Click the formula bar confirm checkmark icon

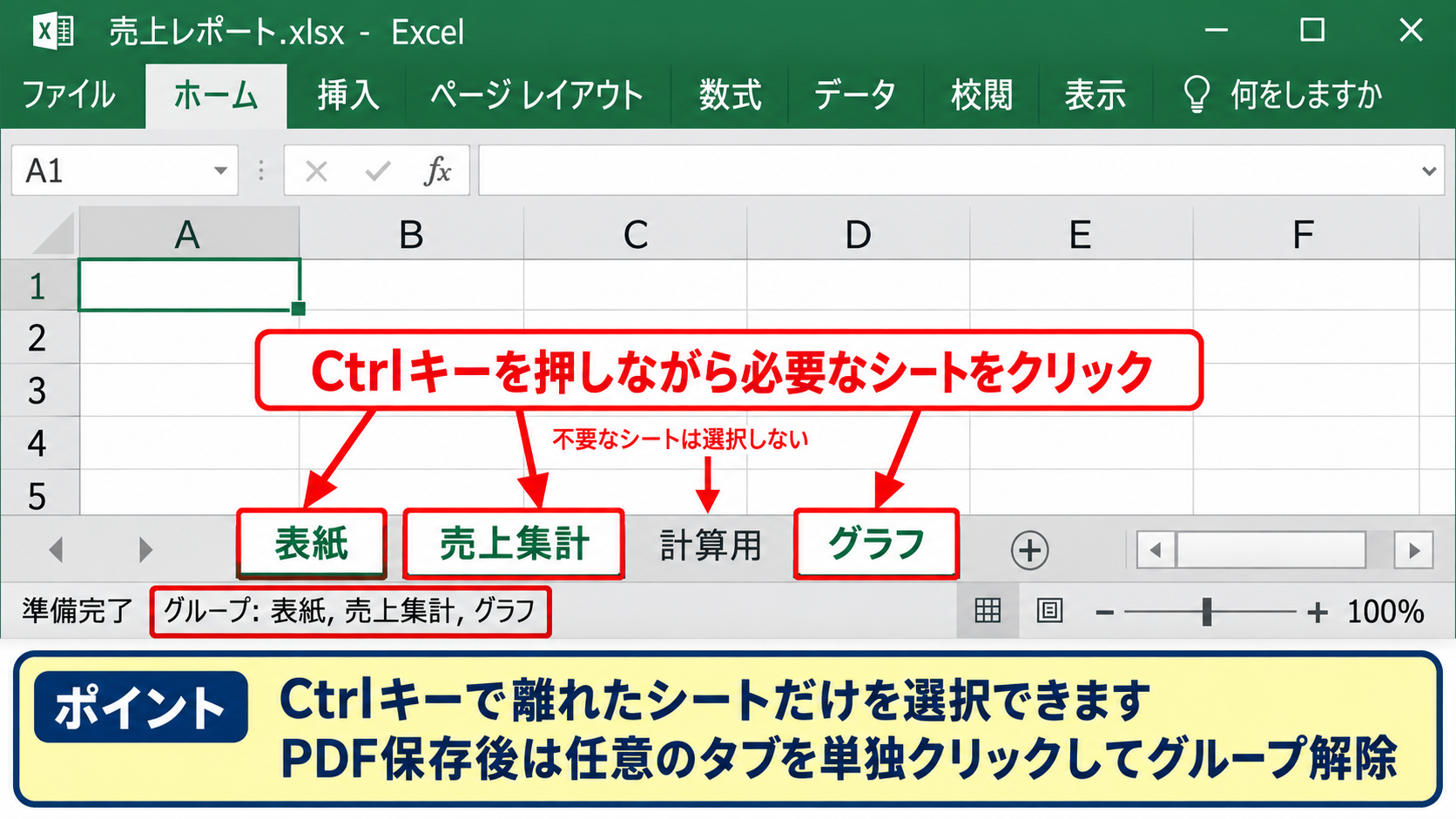pos(377,171)
